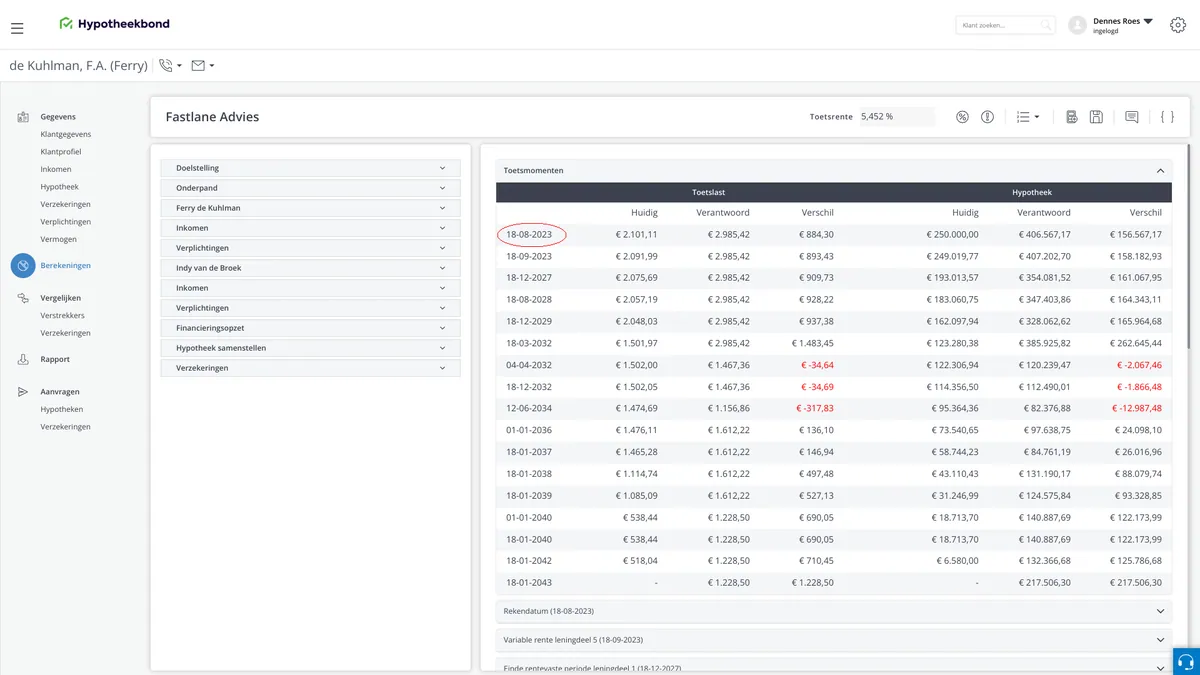Image resolution: width=1200 pixels, height=675 pixels.
Task: Open the Gegevens sidebar section
Action: coord(58,117)
